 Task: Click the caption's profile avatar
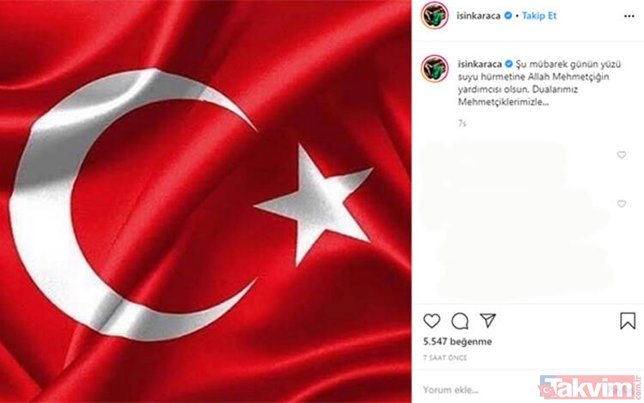435,68
